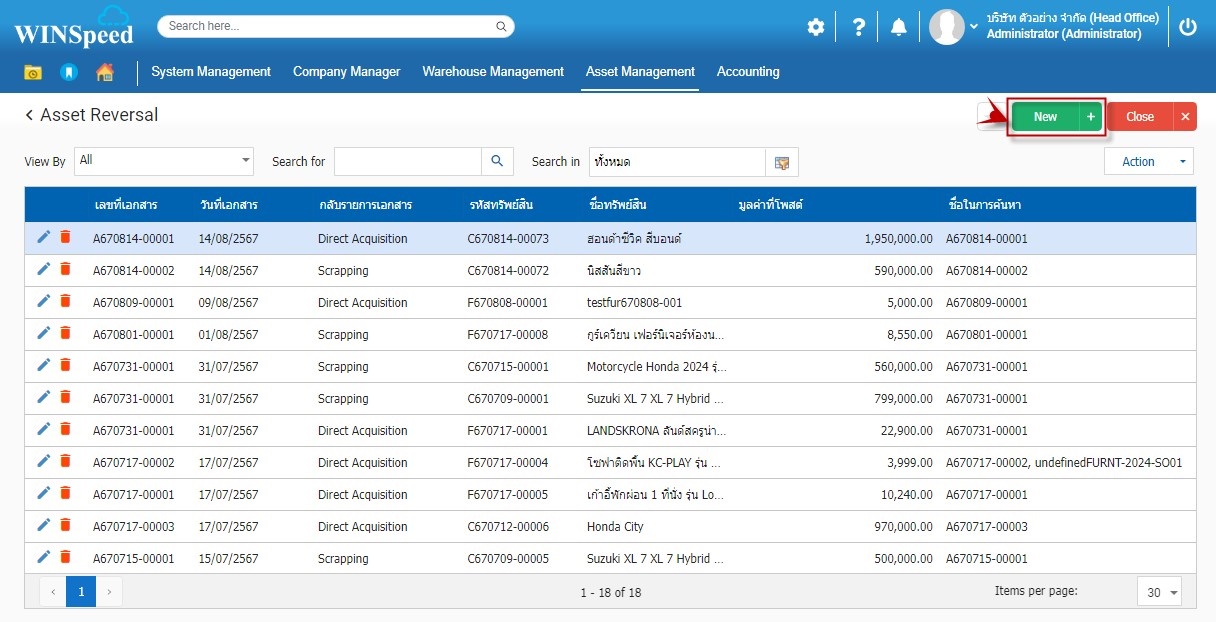Edit the row with asset C670814-00073

[43, 237]
